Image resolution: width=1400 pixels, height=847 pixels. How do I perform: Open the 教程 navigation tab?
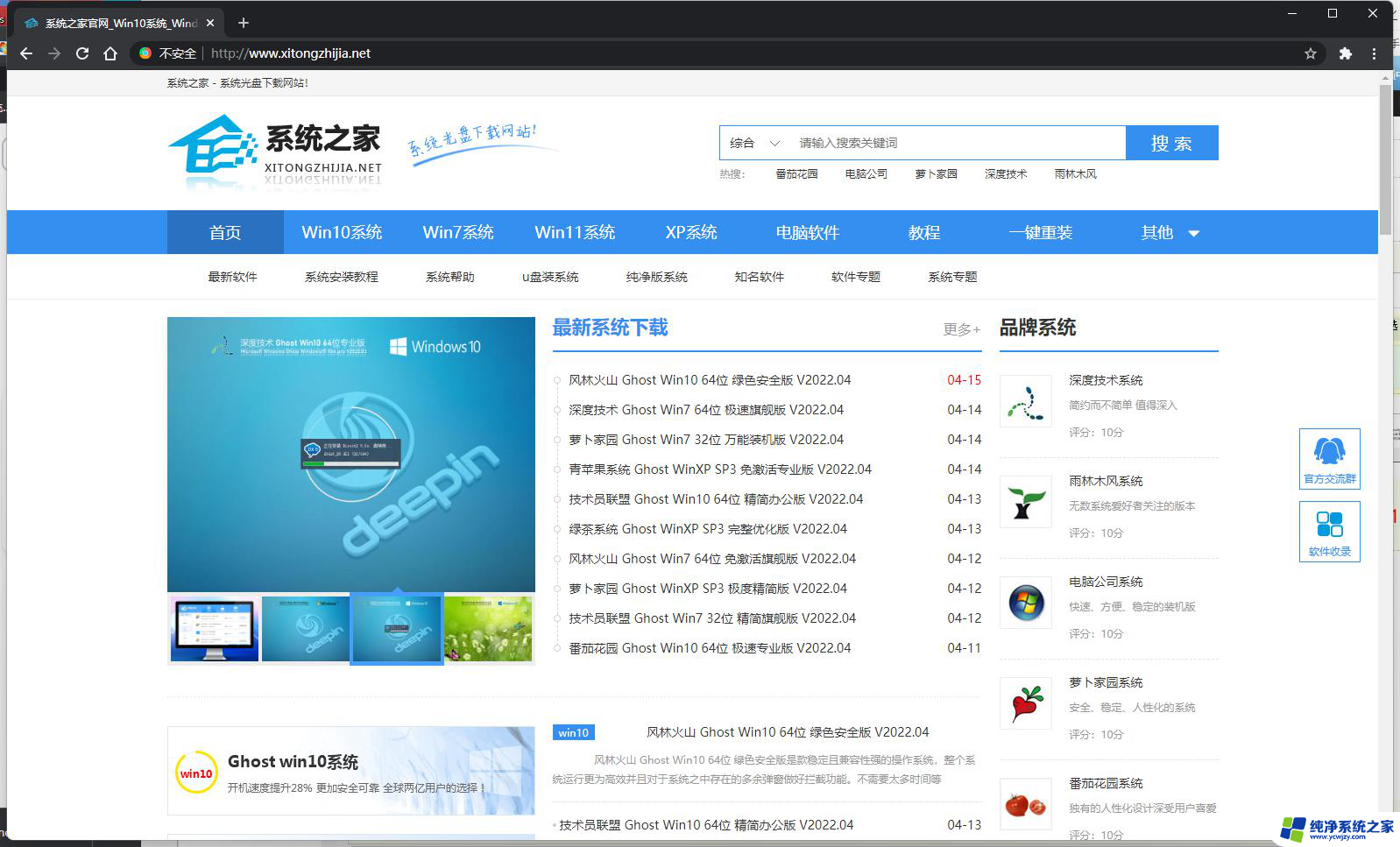[x=924, y=232]
